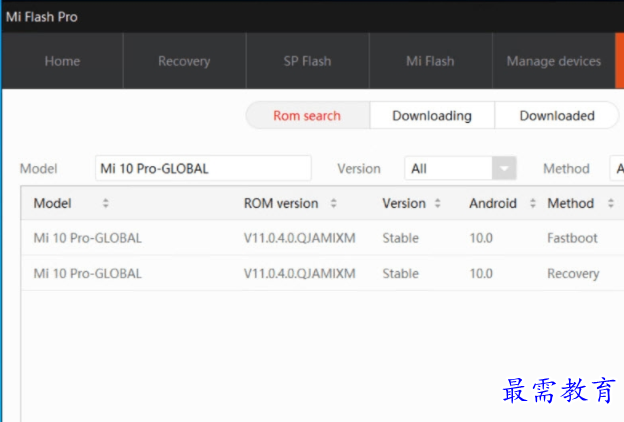Click 10.0 in the Recovery row
Viewport: 624px width, 422px height.
(x=481, y=274)
